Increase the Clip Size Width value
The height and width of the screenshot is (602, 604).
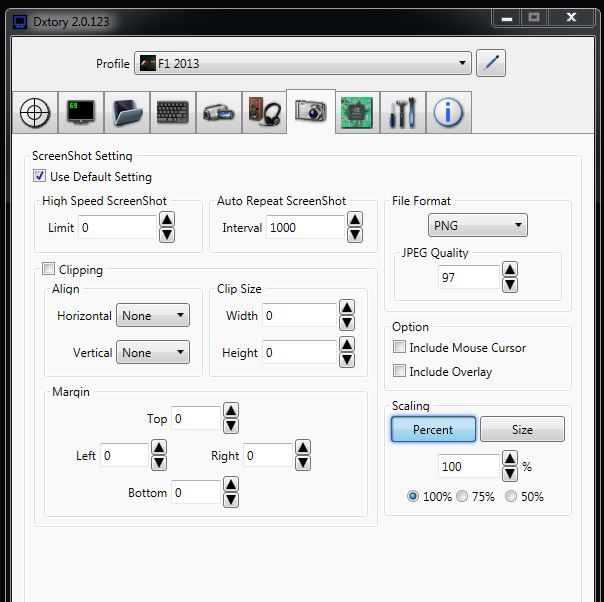347,307
